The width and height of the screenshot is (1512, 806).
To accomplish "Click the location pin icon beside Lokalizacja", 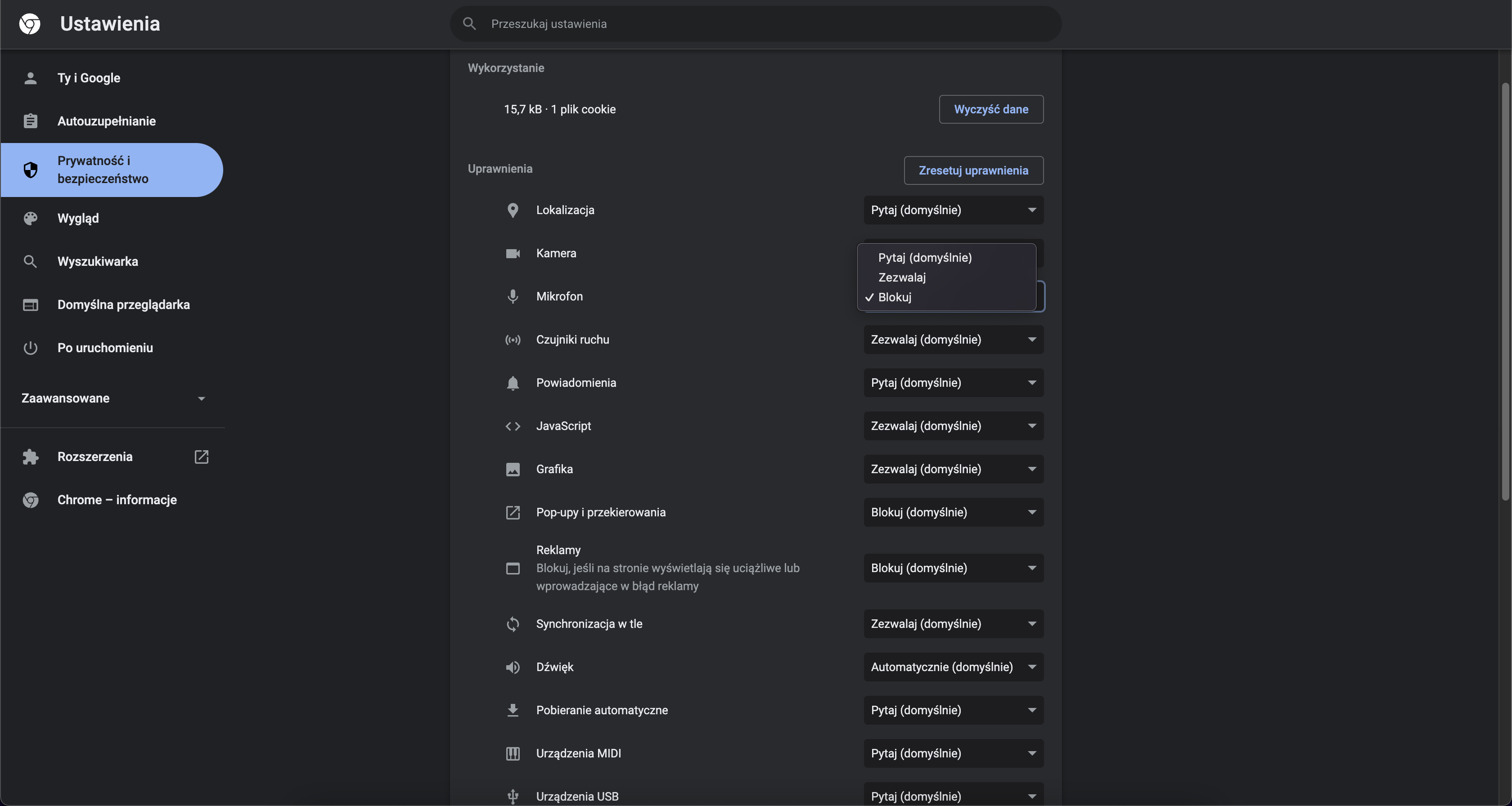I will click(x=513, y=210).
